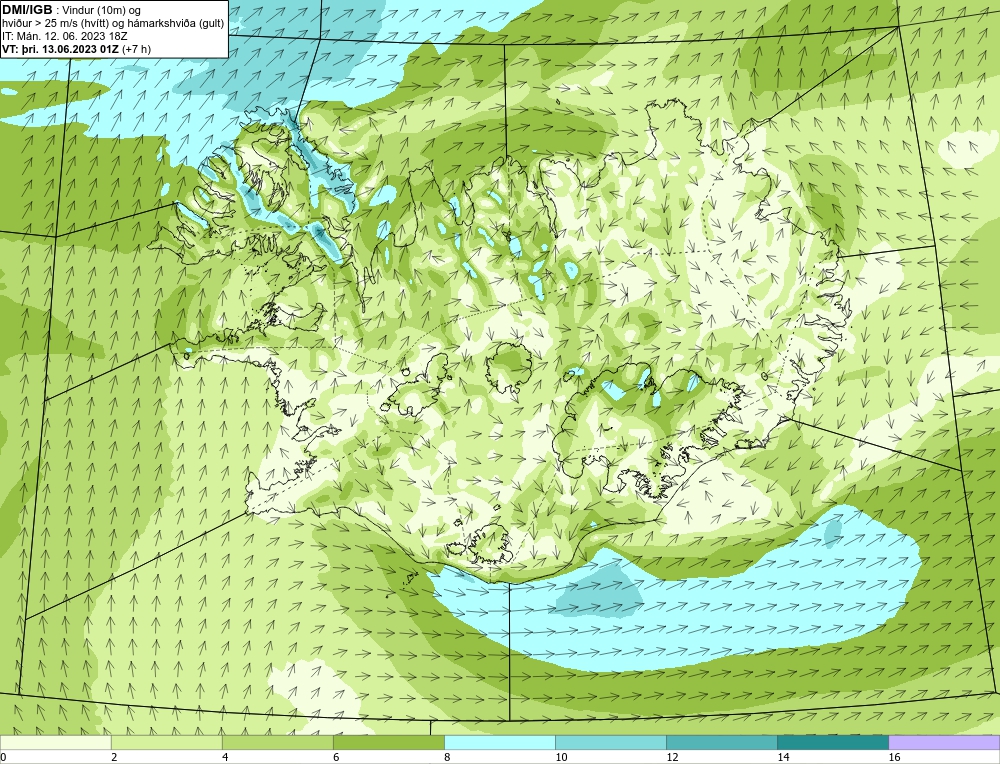Click the legend scale label 2

click(x=115, y=757)
